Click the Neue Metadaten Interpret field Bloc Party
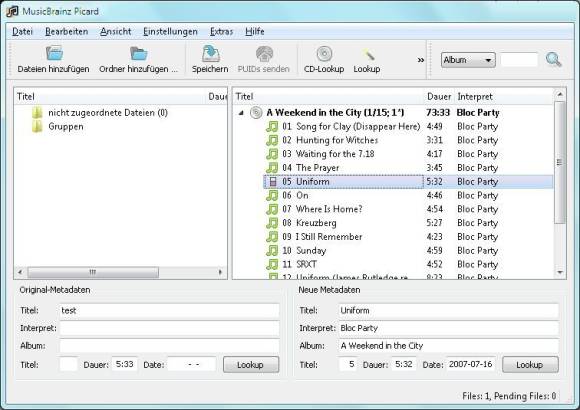Viewport: 580px width, 410px height. click(x=449, y=328)
